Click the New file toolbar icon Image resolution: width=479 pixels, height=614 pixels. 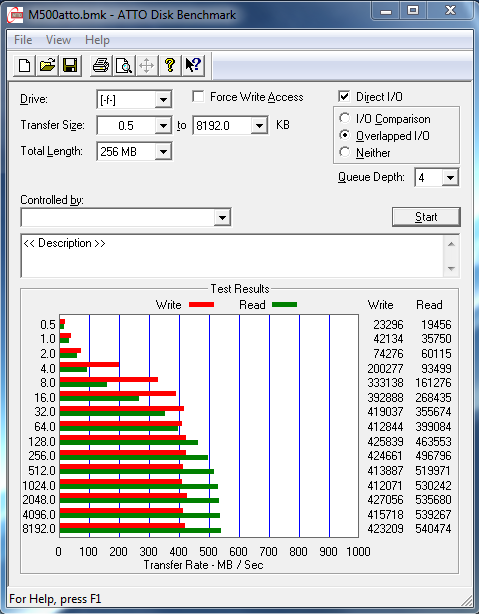pyautogui.click(x=24, y=65)
